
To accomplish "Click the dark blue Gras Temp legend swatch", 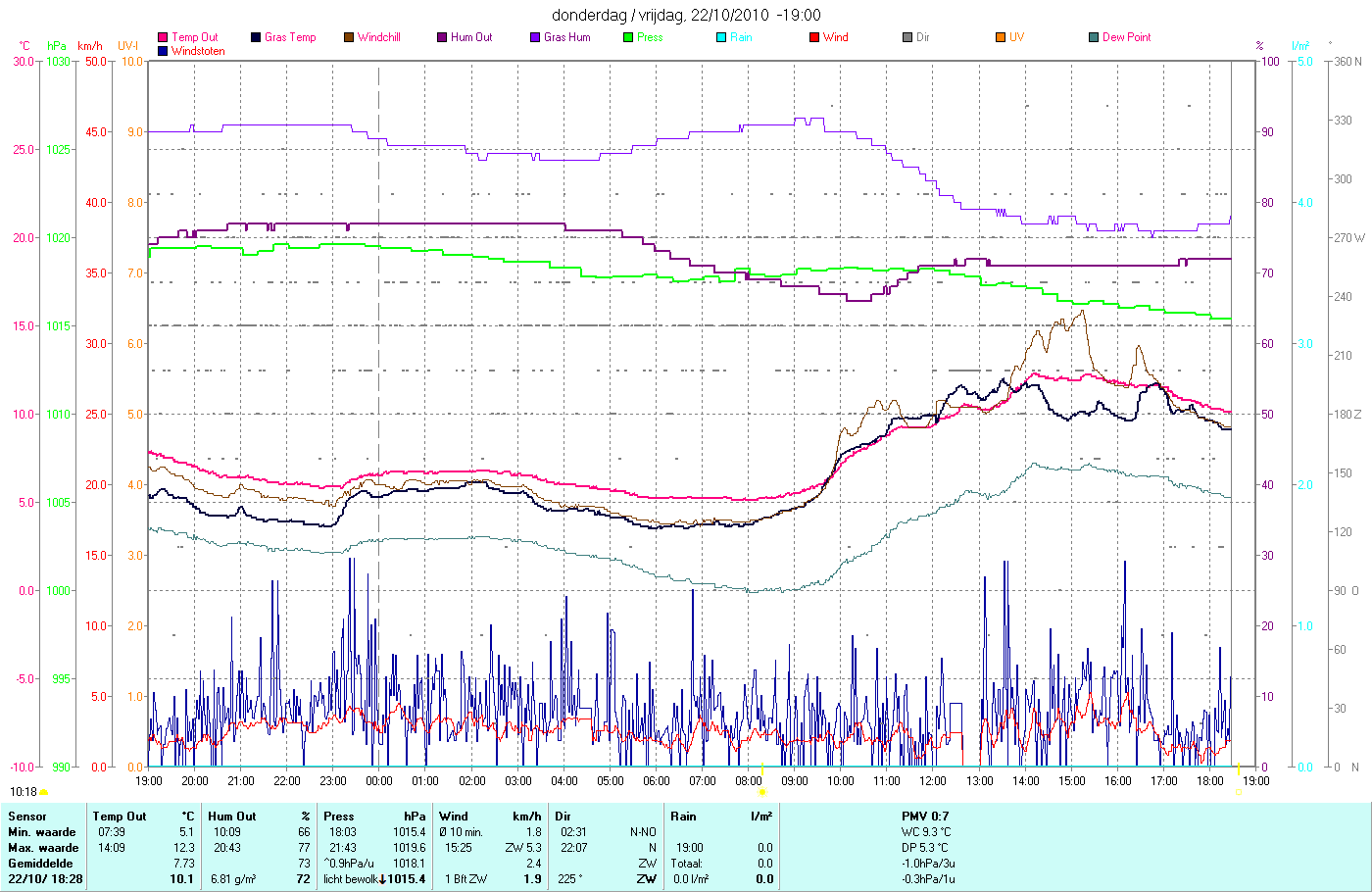I will click(256, 37).
